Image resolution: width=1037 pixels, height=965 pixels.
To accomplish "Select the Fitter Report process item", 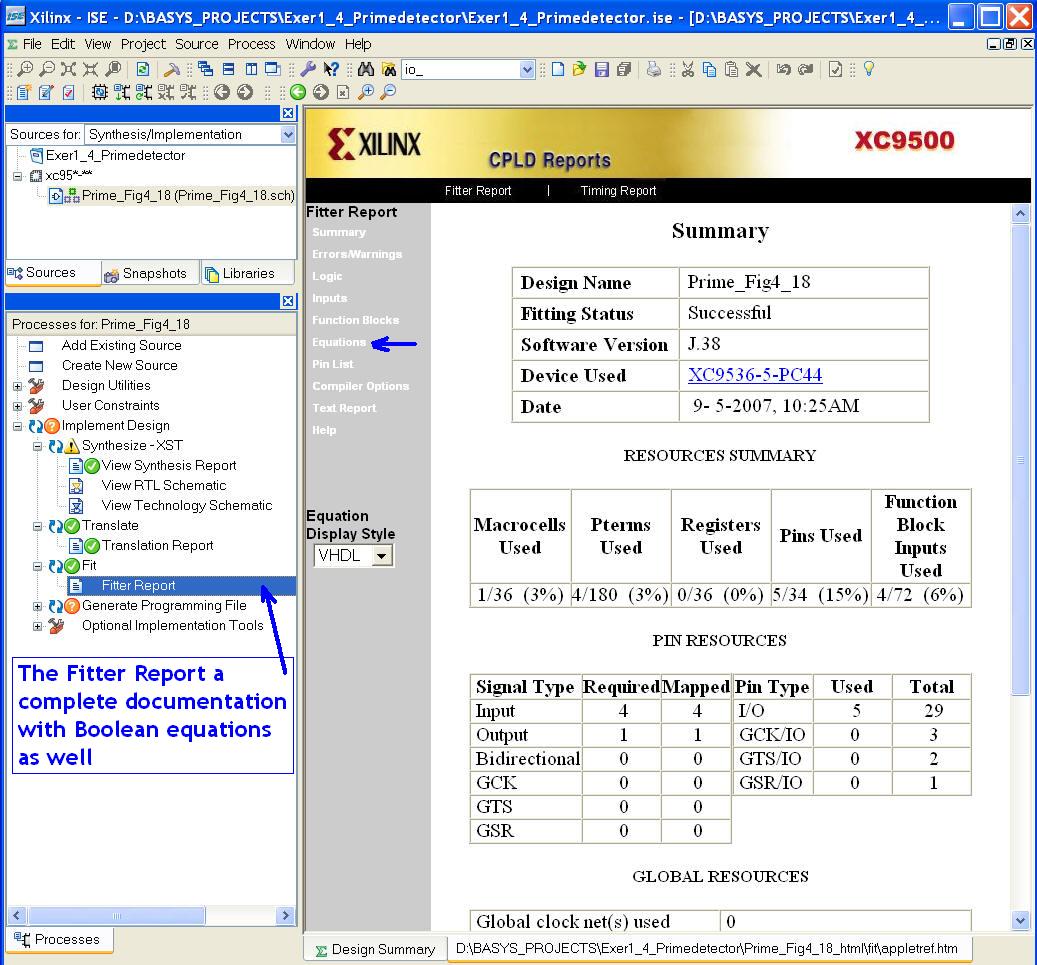I will [x=138, y=585].
